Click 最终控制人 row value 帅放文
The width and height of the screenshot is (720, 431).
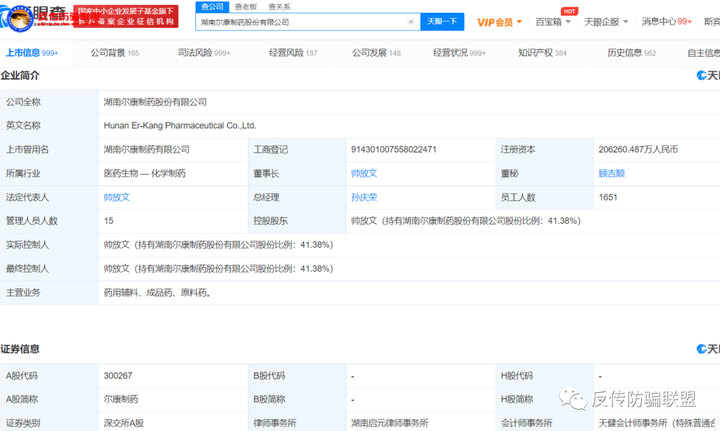click(218, 269)
